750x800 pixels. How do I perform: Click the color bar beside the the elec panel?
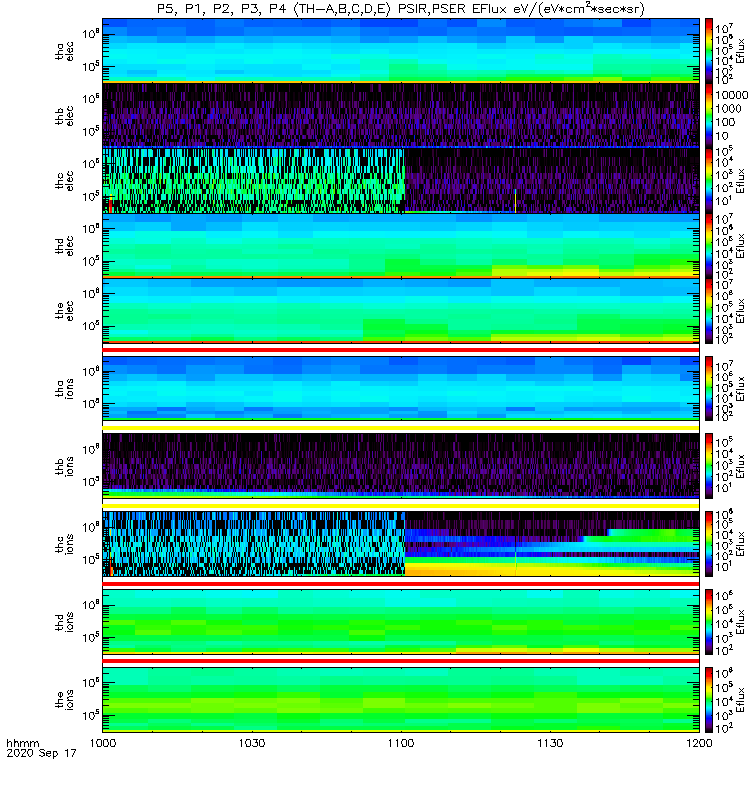(709, 310)
